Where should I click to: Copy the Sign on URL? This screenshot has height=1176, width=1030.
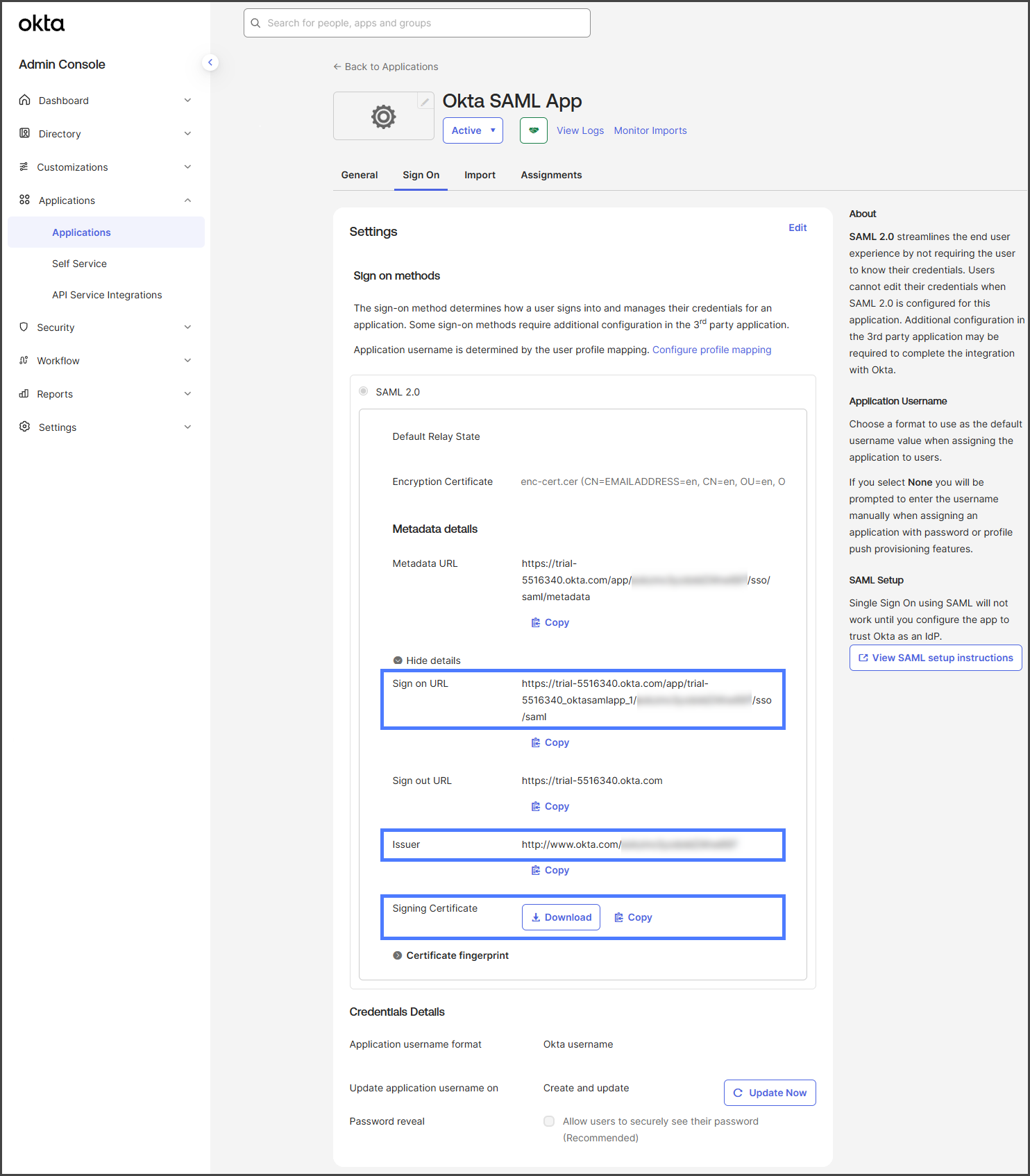[x=550, y=742]
